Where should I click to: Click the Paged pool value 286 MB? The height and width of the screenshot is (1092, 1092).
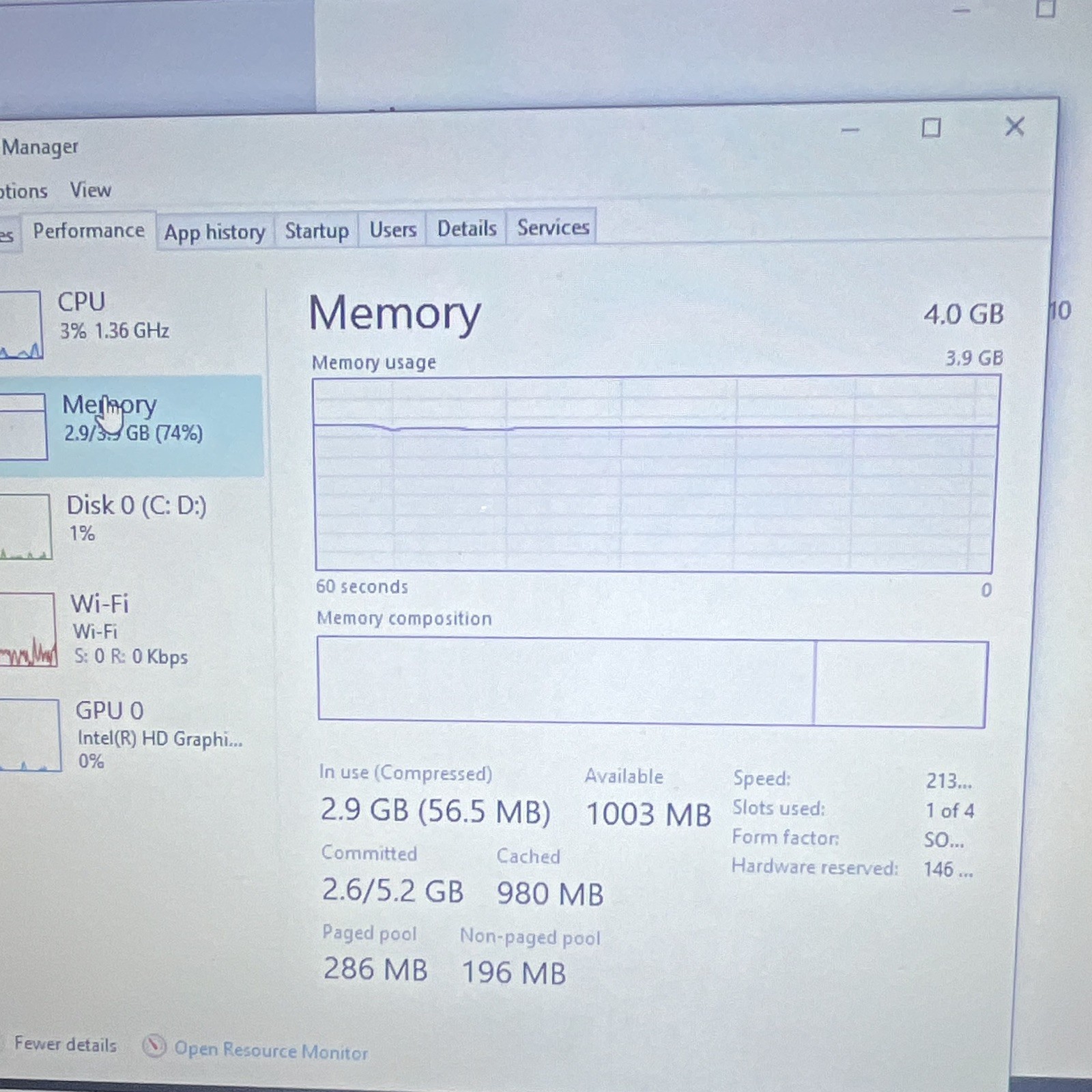(375, 969)
